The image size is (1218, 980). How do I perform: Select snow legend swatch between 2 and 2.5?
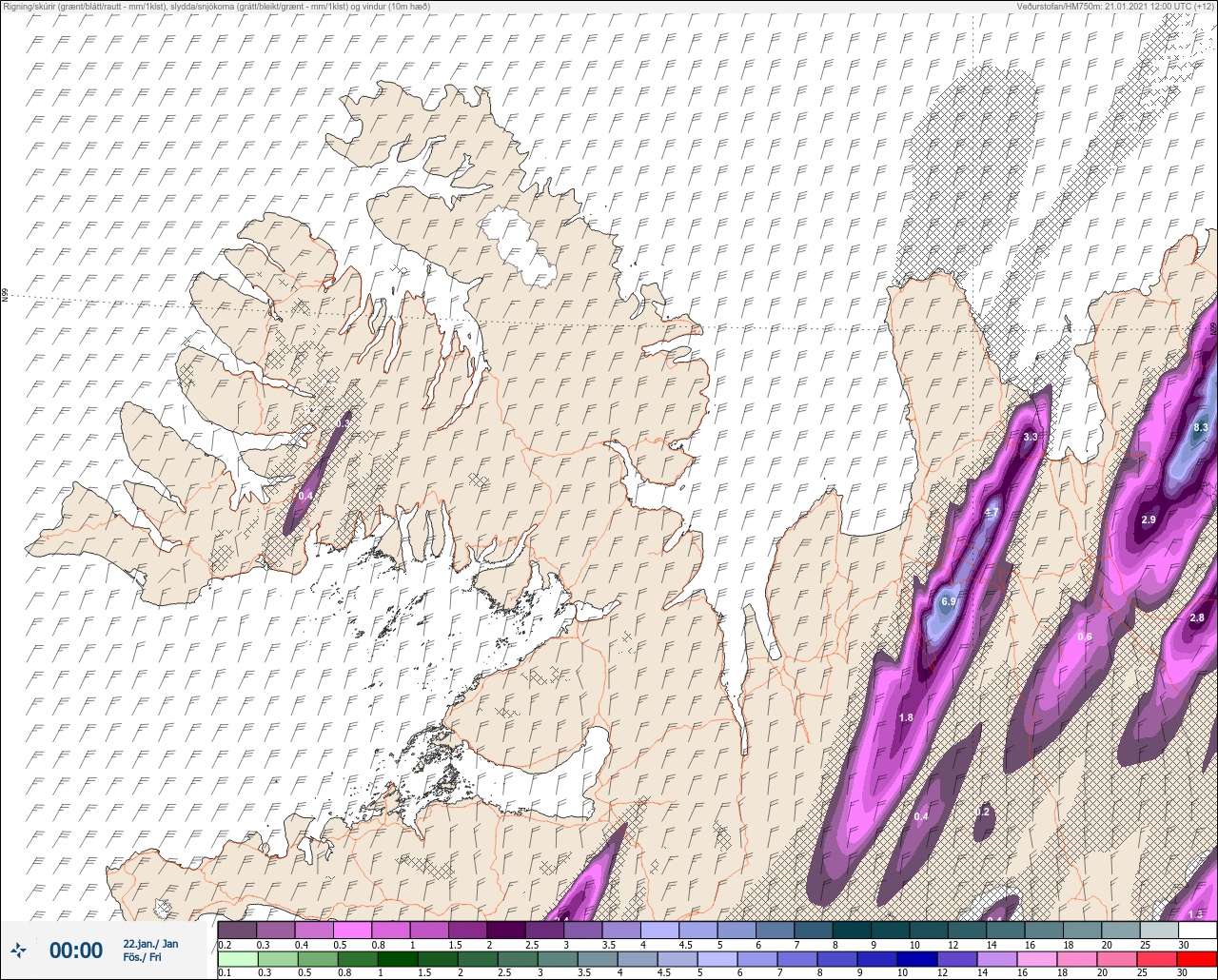click(505, 929)
